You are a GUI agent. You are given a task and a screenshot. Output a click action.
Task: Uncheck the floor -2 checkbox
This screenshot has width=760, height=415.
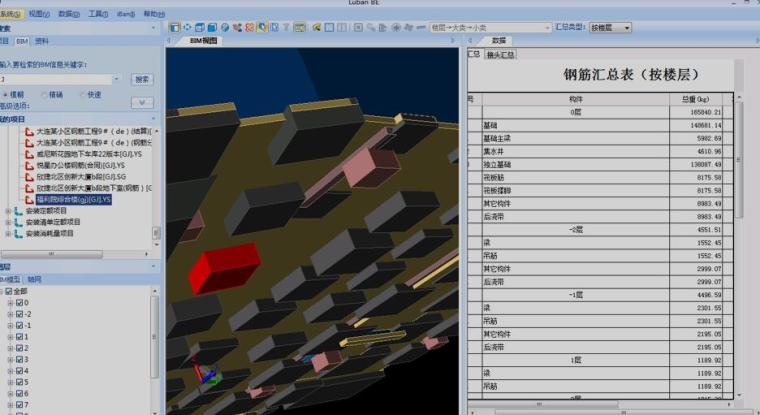pyautogui.click(x=19, y=313)
